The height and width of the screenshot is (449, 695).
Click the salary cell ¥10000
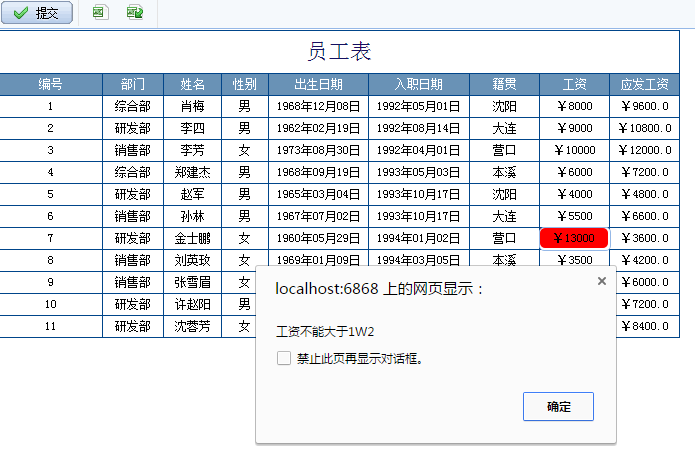click(574, 150)
